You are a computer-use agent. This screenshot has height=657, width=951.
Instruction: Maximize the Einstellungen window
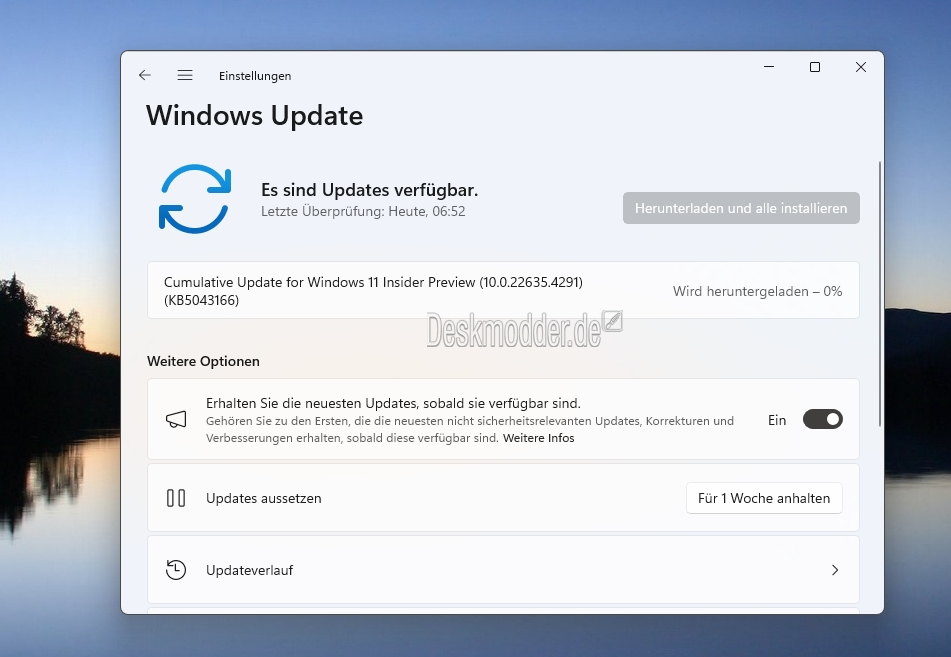[815, 67]
